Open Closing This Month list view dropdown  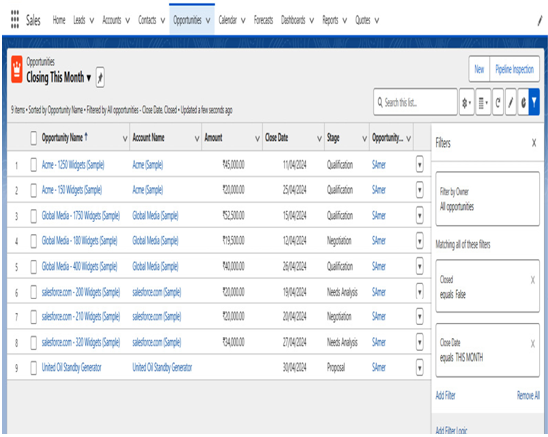coord(89,78)
